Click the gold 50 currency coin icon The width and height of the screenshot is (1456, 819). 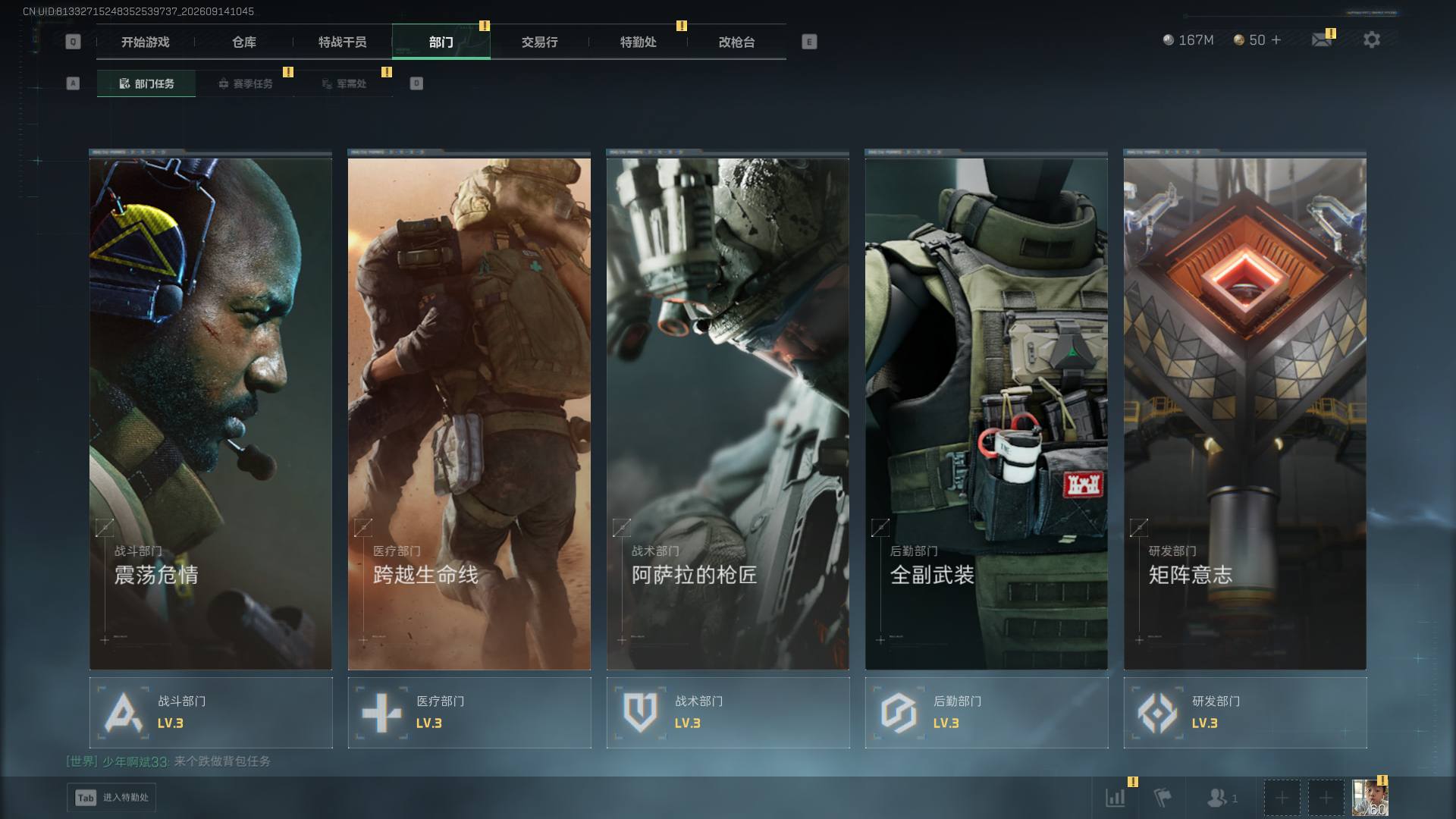point(1239,39)
